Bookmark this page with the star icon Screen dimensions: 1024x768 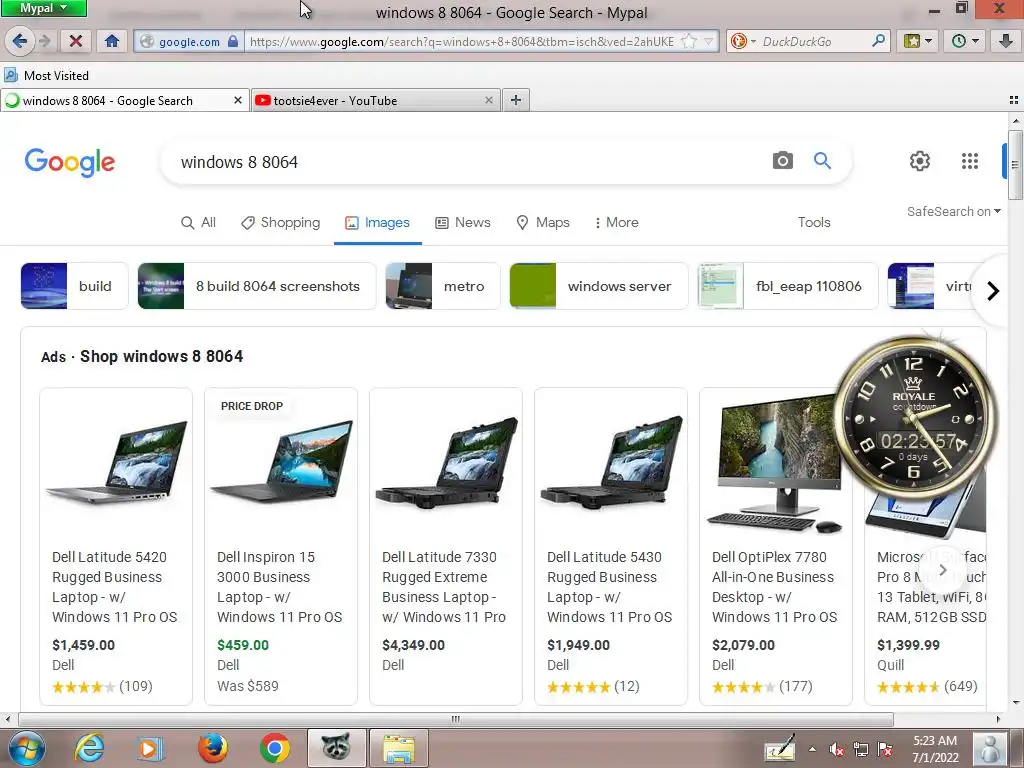pyautogui.click(x=688, y=41)
